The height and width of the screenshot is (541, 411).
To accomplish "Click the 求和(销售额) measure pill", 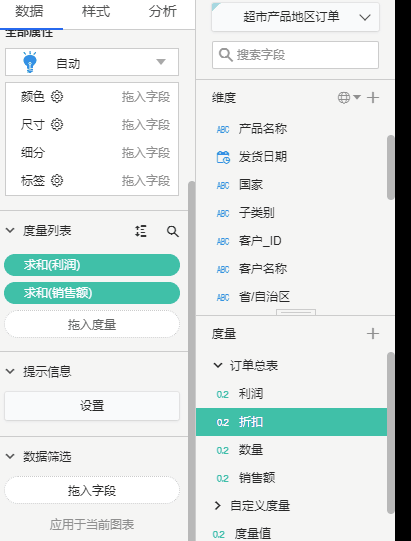I will pos(92,293).
